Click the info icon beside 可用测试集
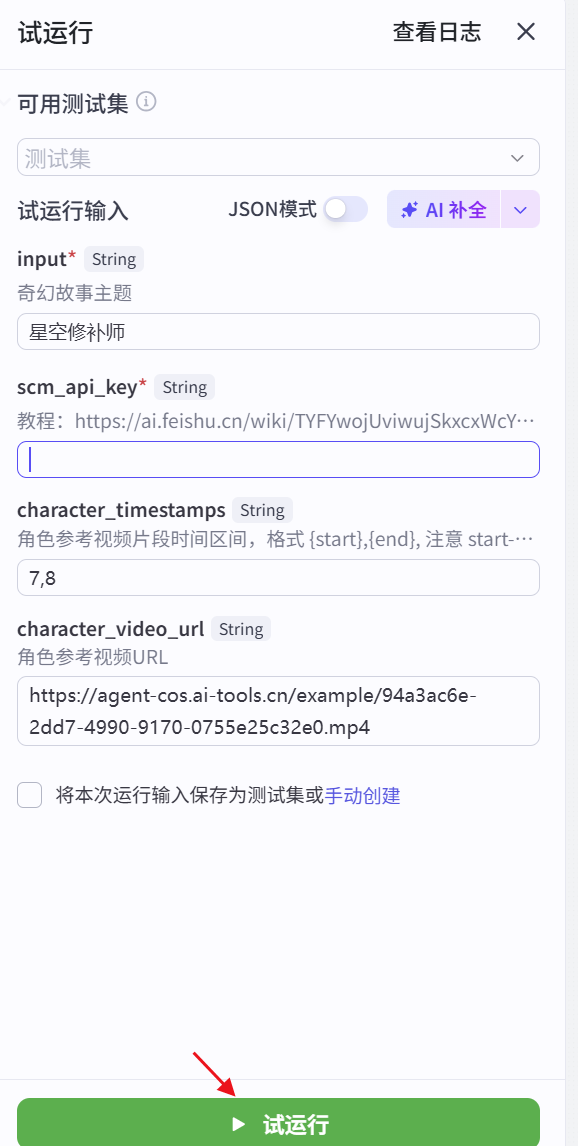578x1146 pixels. (x=146, y=101)
